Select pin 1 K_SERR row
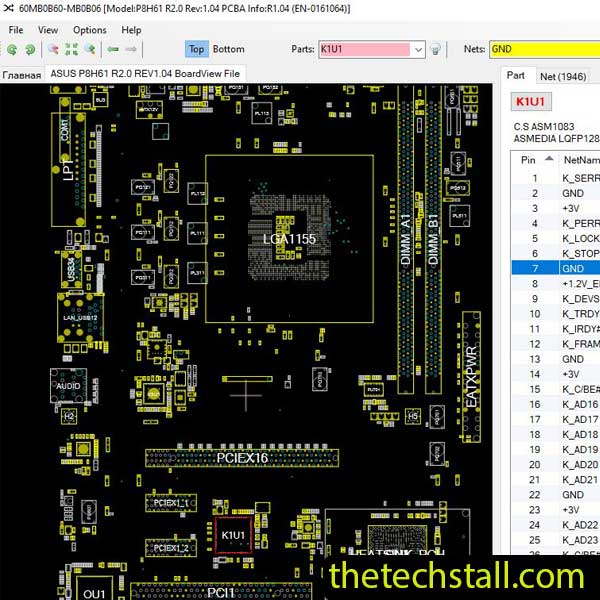 coord(556,178)
